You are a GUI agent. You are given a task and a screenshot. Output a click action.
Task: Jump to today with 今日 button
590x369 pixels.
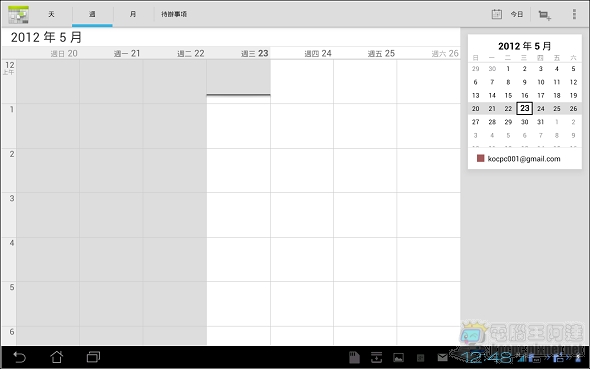[x=517, y=14]
